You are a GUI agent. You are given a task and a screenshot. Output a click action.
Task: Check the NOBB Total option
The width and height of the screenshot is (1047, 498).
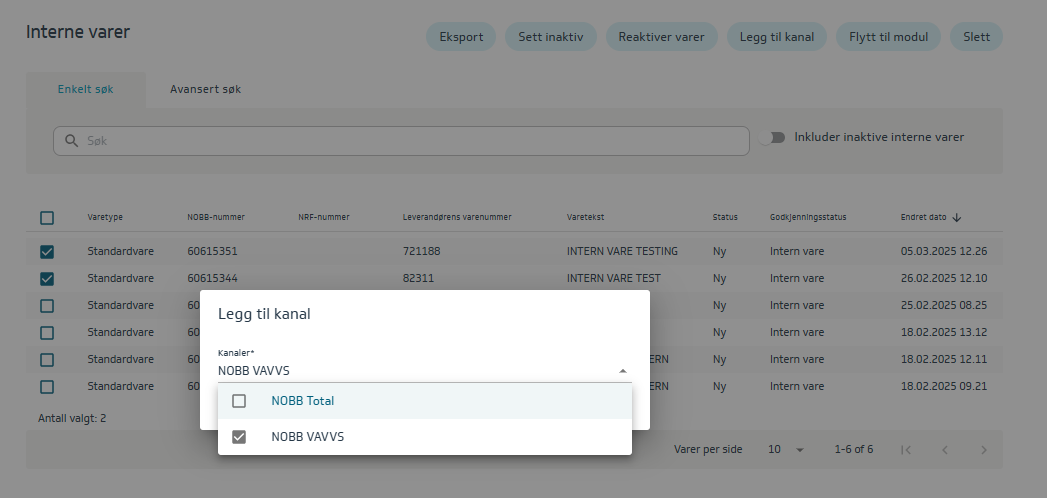(239, 401)
